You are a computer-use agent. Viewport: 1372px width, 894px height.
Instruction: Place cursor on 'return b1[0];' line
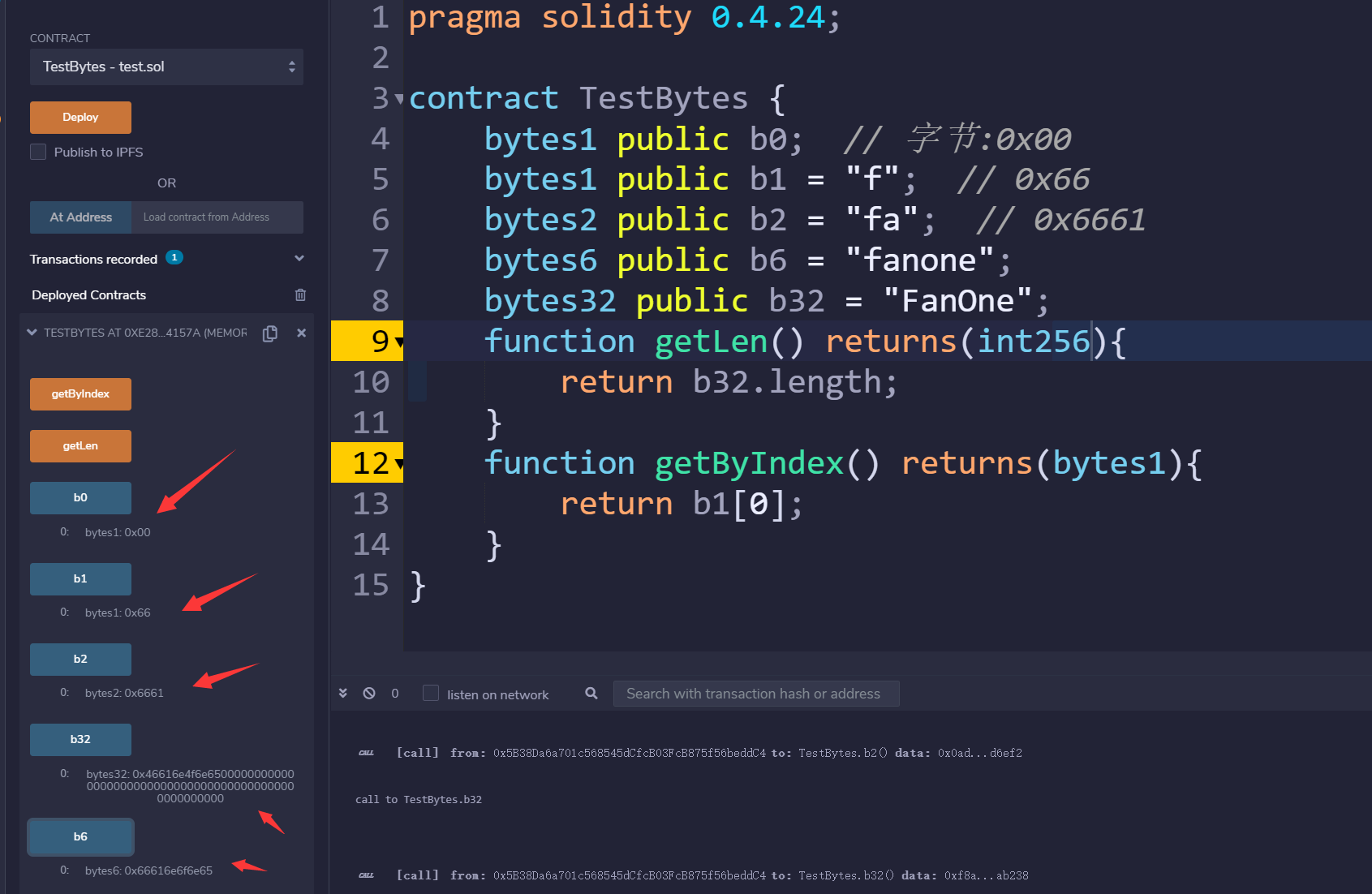point(682,504)
